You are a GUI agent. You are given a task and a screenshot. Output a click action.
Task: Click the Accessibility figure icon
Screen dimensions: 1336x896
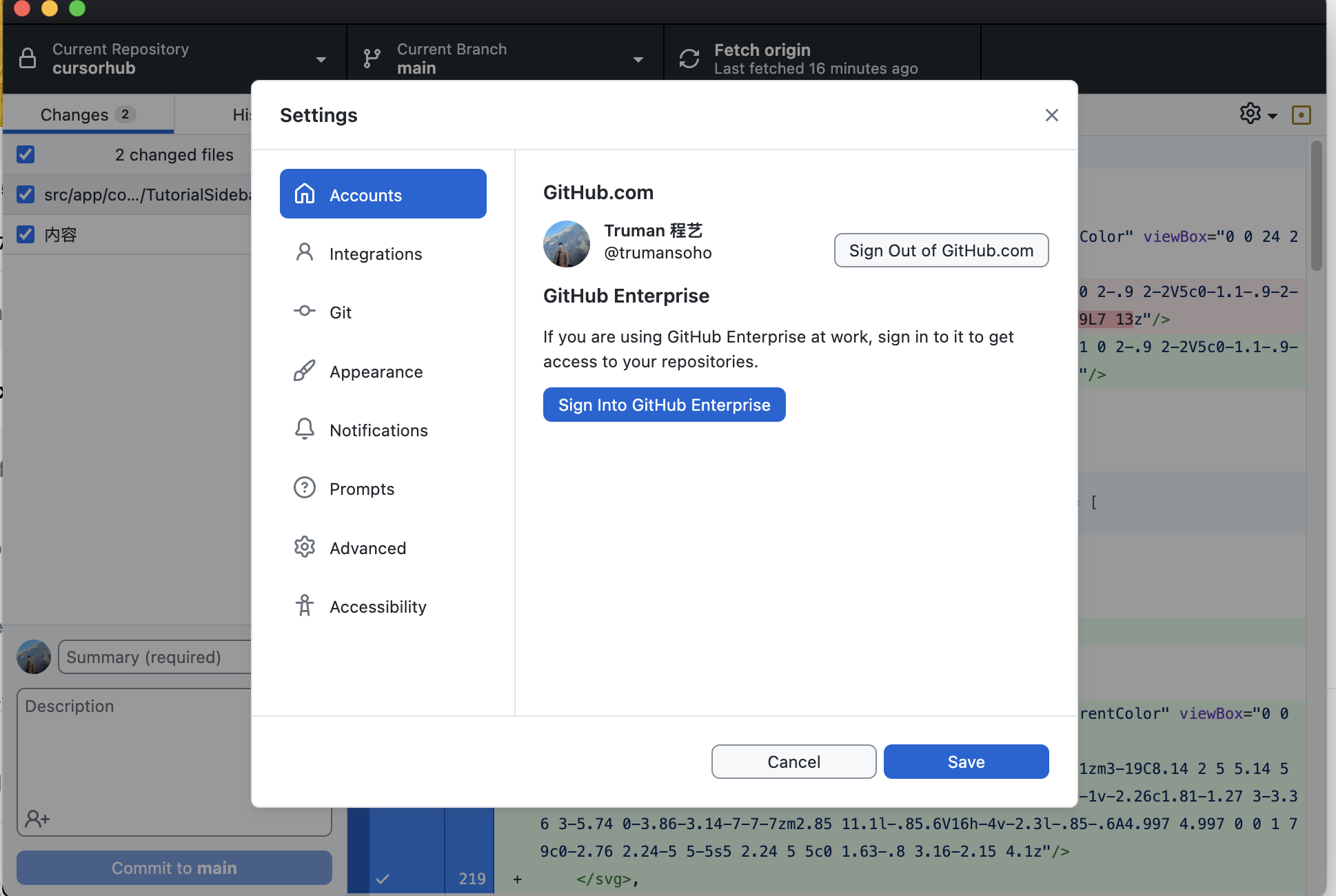pos(305,605)
